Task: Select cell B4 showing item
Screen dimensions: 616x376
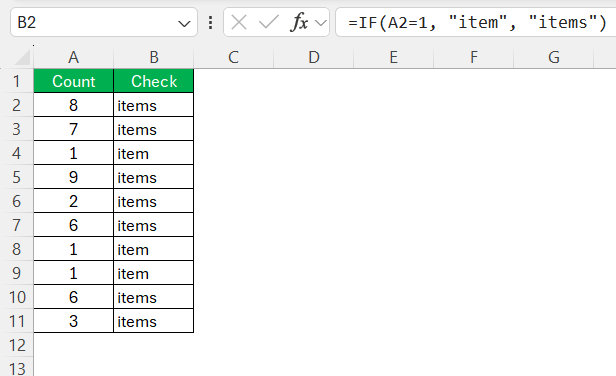Action: pos(154,153)
